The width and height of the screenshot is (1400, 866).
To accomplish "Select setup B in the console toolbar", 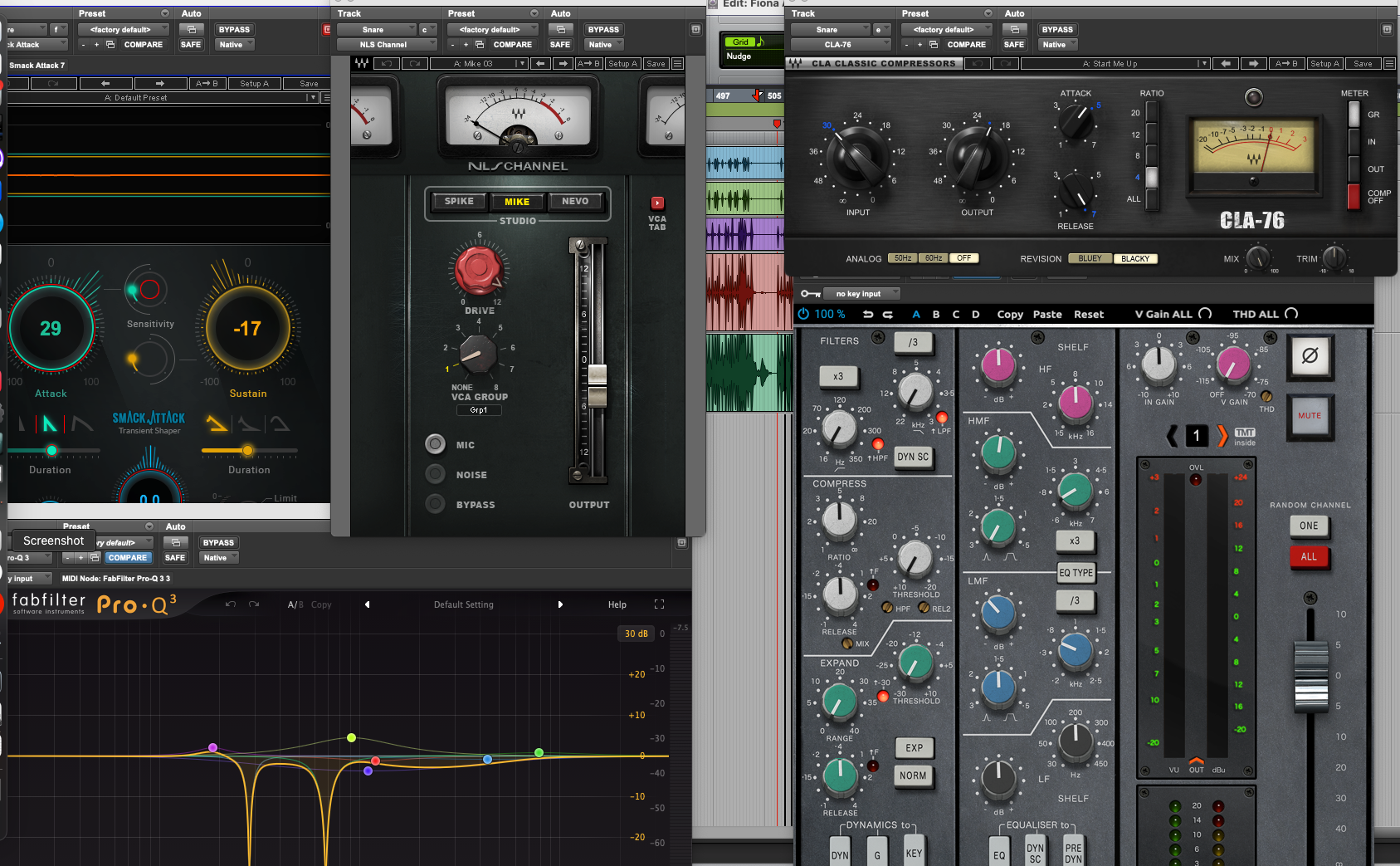I will (936, 314).
